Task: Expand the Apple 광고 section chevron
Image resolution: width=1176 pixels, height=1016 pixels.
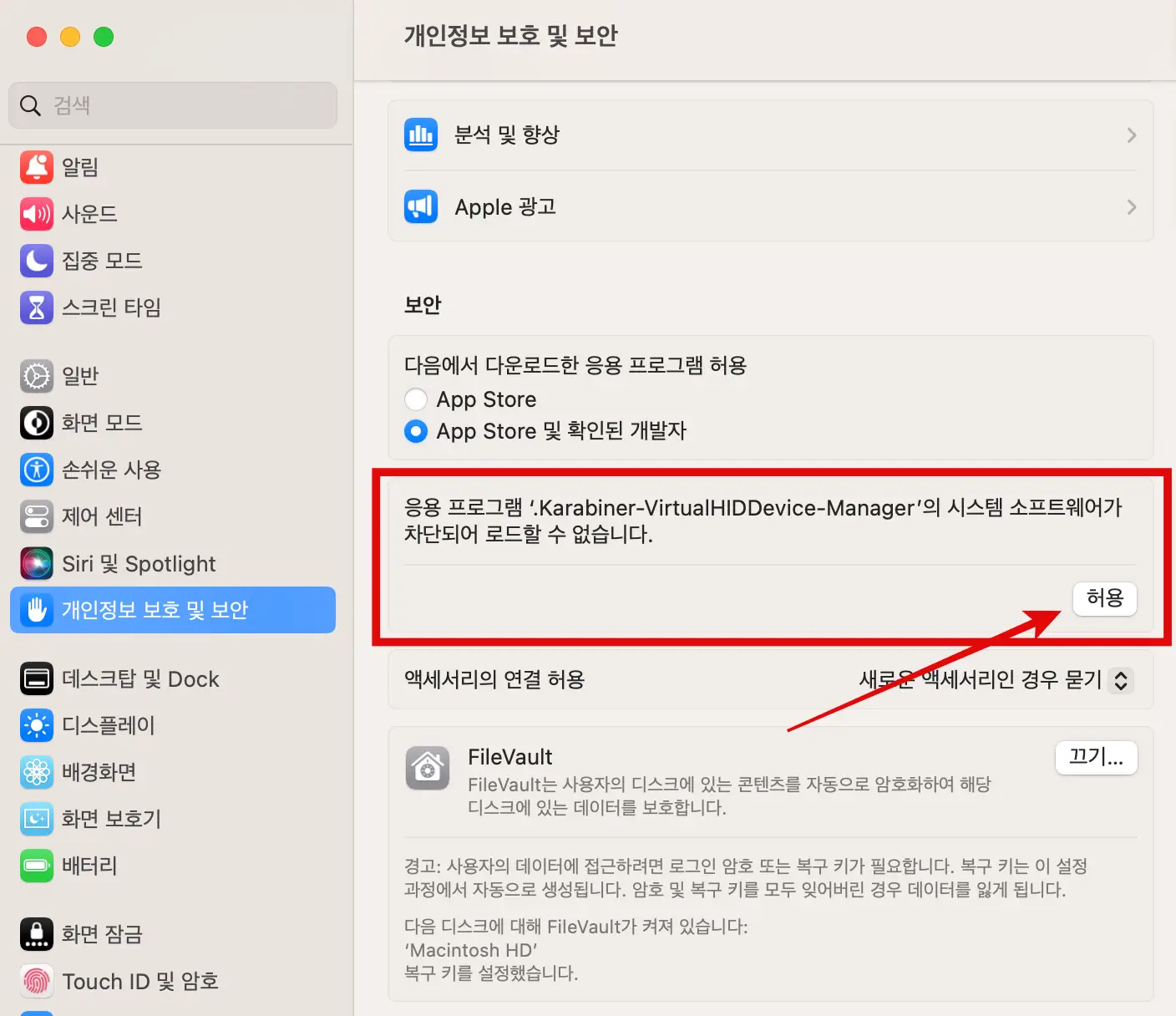Action: pyautogui.click(x=1132, y=206)
